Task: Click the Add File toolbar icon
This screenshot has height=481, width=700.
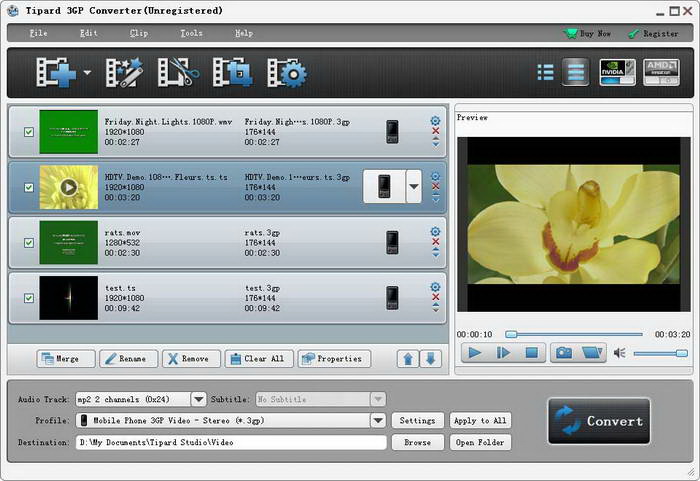Action: click(56, 73)
